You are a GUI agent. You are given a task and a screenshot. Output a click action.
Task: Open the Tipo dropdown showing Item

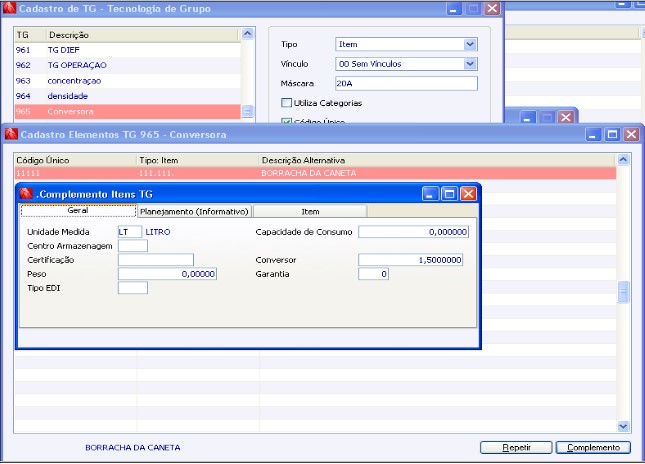click(470, 44)
